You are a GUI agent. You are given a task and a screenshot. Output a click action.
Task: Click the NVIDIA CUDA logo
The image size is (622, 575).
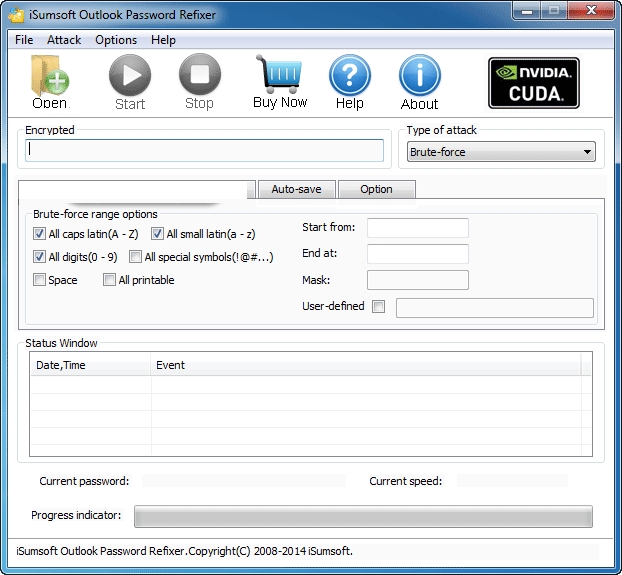[534, 83]
